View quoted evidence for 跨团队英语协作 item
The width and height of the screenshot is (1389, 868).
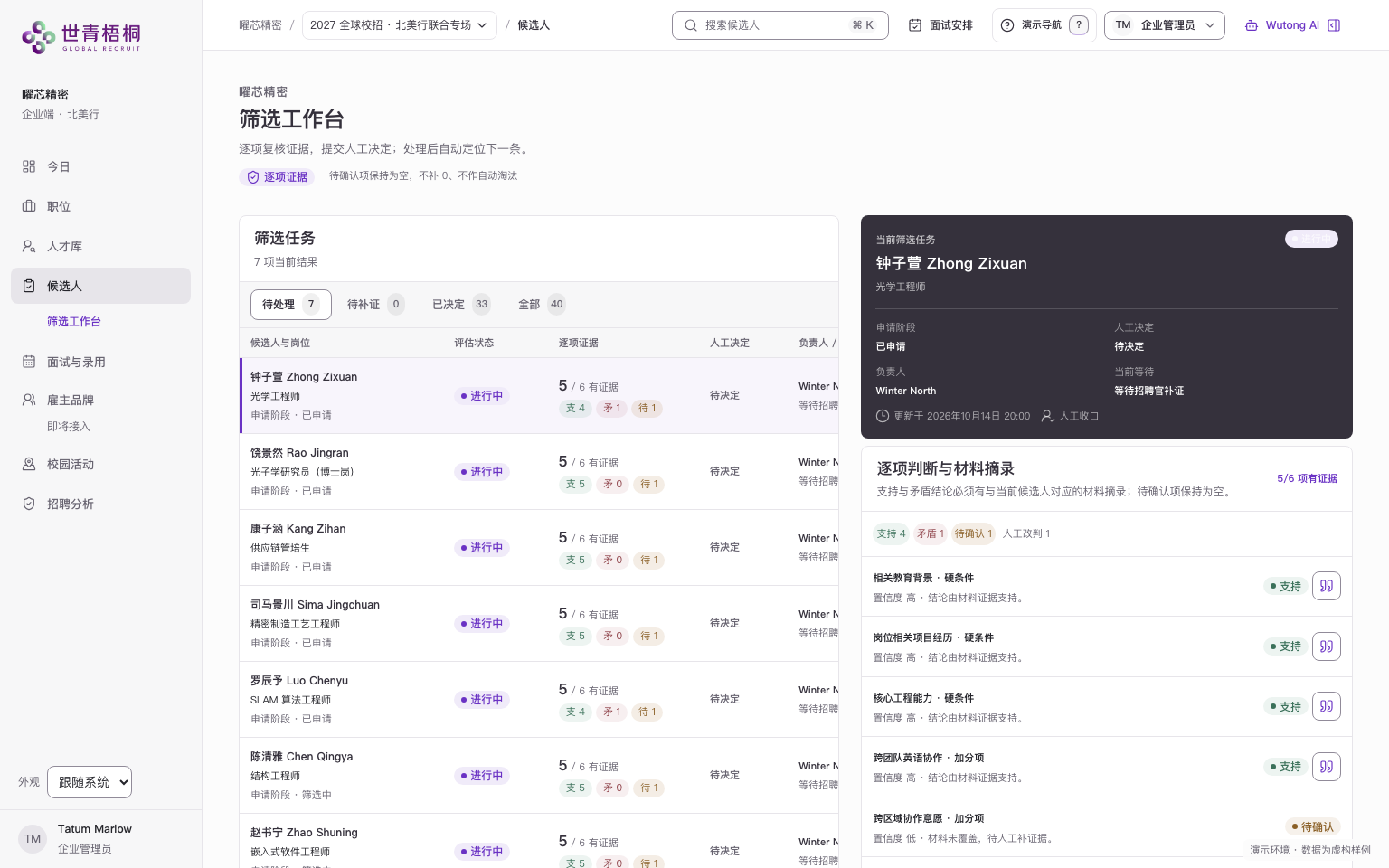pos(1327,767)
